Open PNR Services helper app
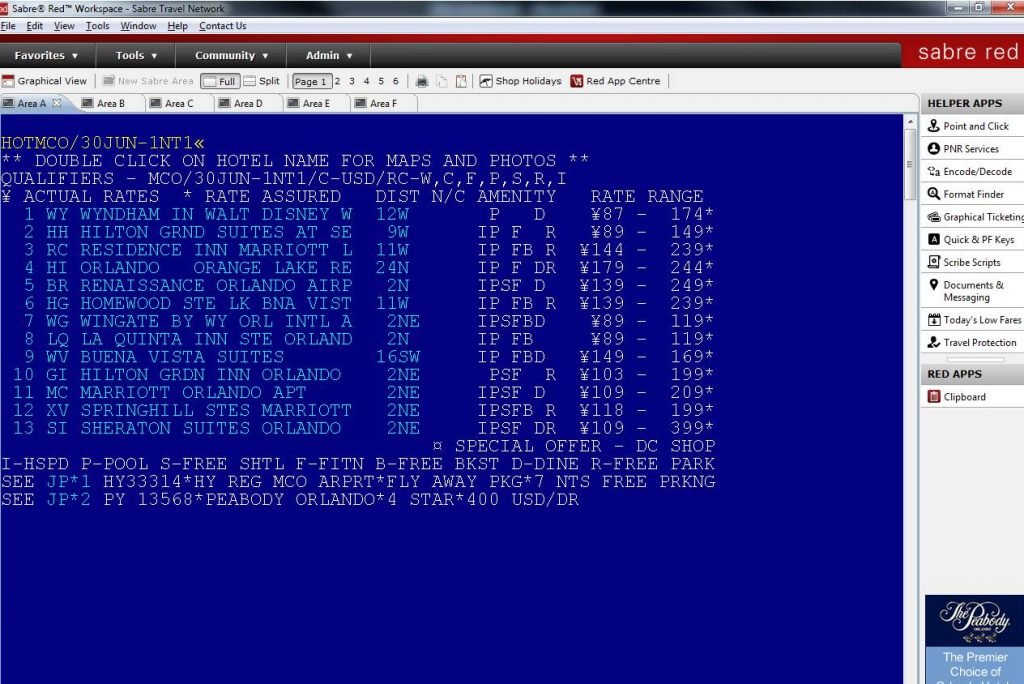The image size is (1024, 684). click(964, 149)
